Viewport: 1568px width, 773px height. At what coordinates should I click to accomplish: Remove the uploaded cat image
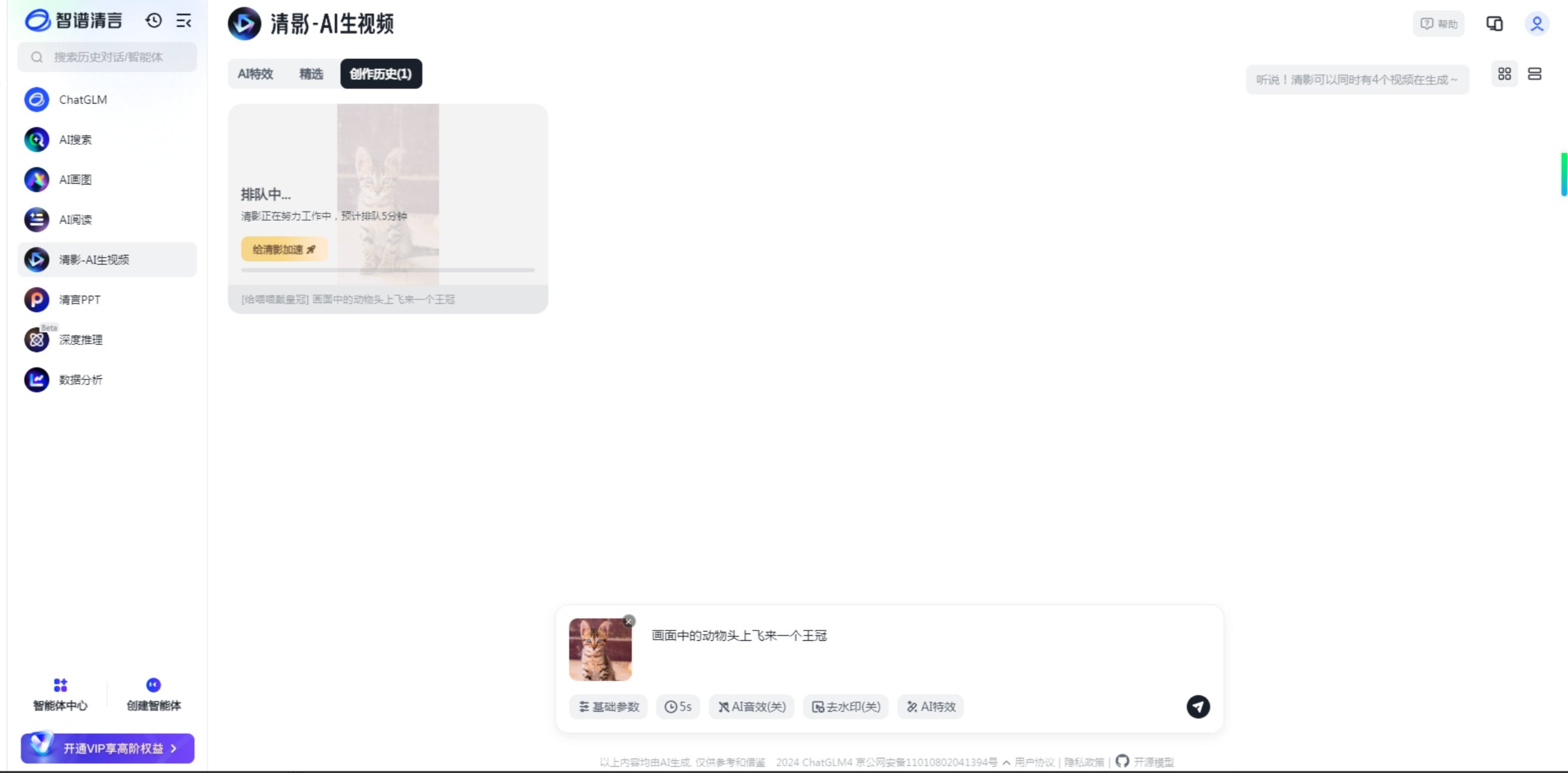point(629,621)
